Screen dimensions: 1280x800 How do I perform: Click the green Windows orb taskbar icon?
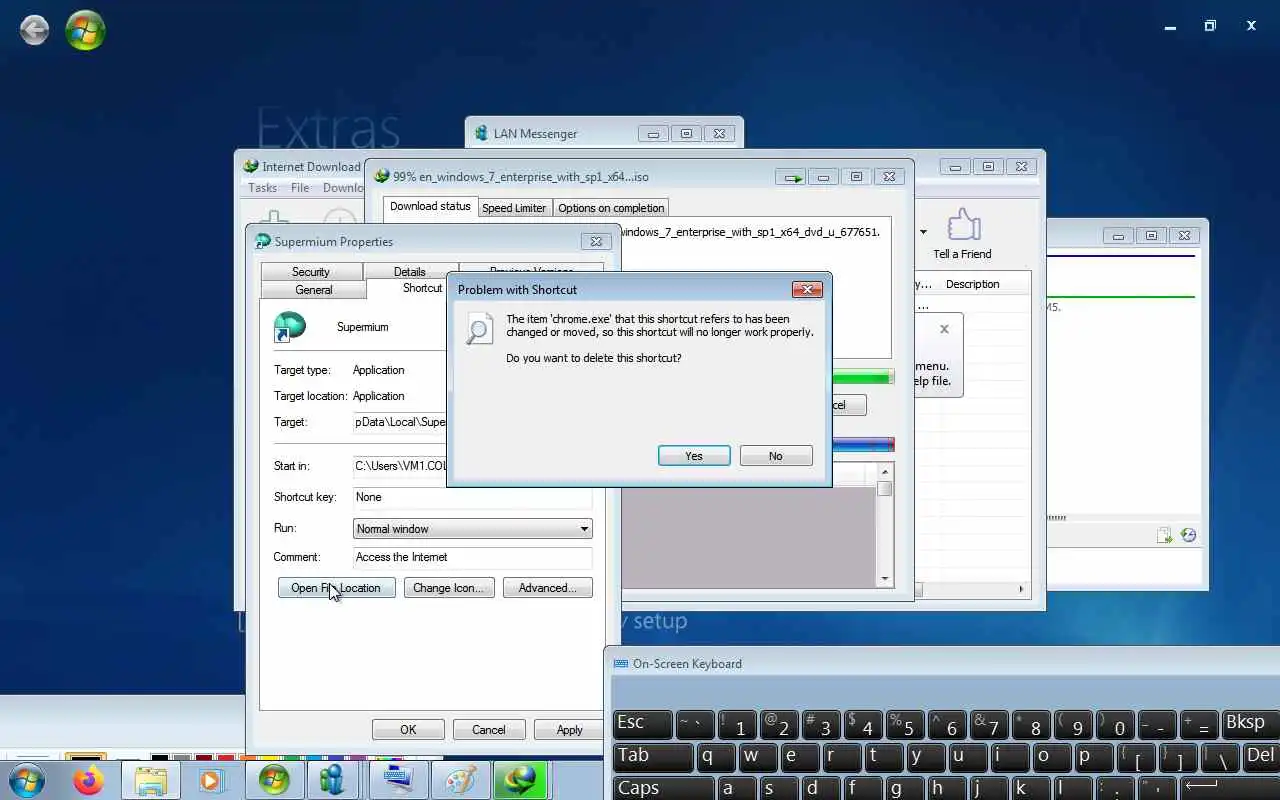(x=274, y=781)
